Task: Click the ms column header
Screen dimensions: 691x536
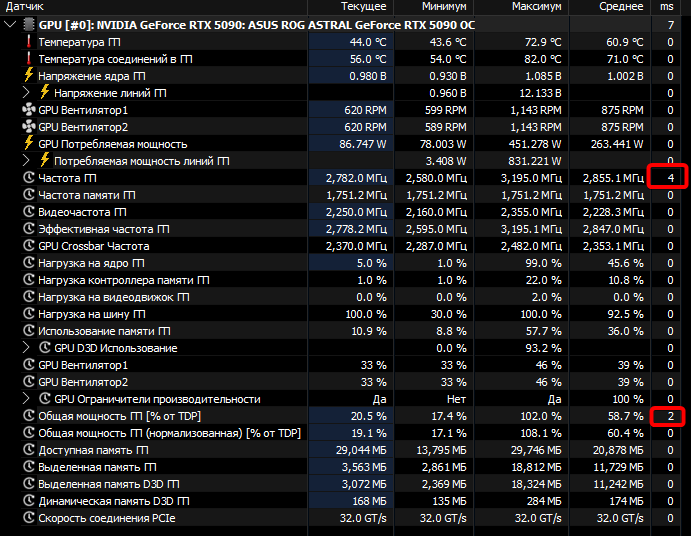Action: tap(666, 7)
